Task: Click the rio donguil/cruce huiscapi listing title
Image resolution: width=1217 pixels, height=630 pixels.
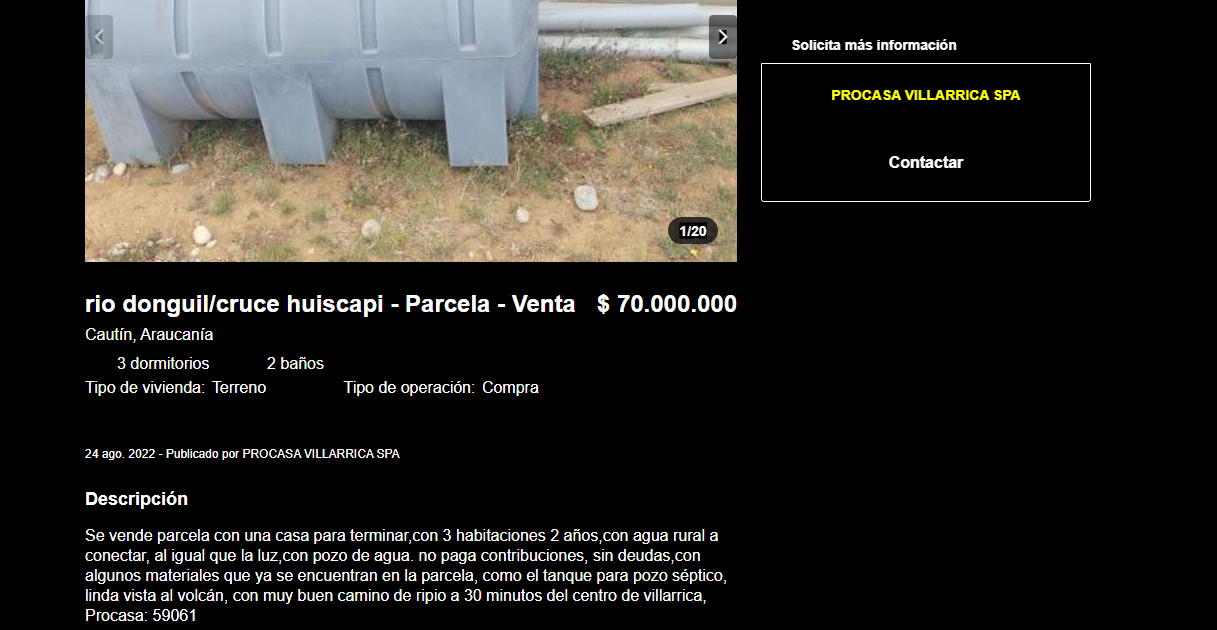Action: 330,304
